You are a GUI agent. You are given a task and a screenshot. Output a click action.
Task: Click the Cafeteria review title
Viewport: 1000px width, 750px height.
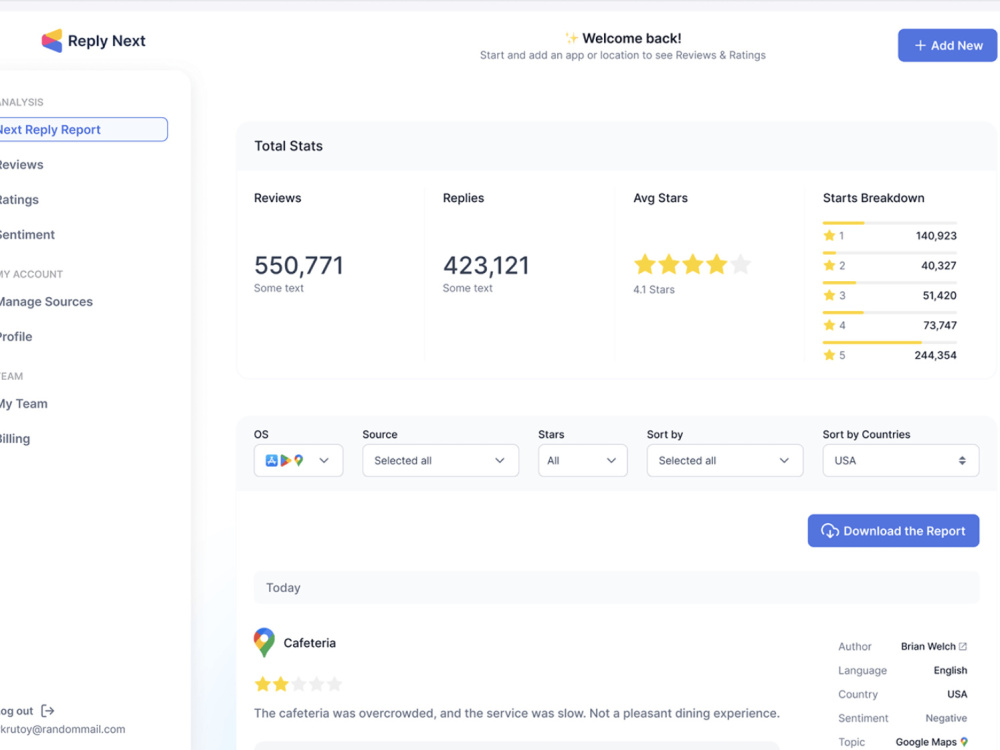[309, 643]
